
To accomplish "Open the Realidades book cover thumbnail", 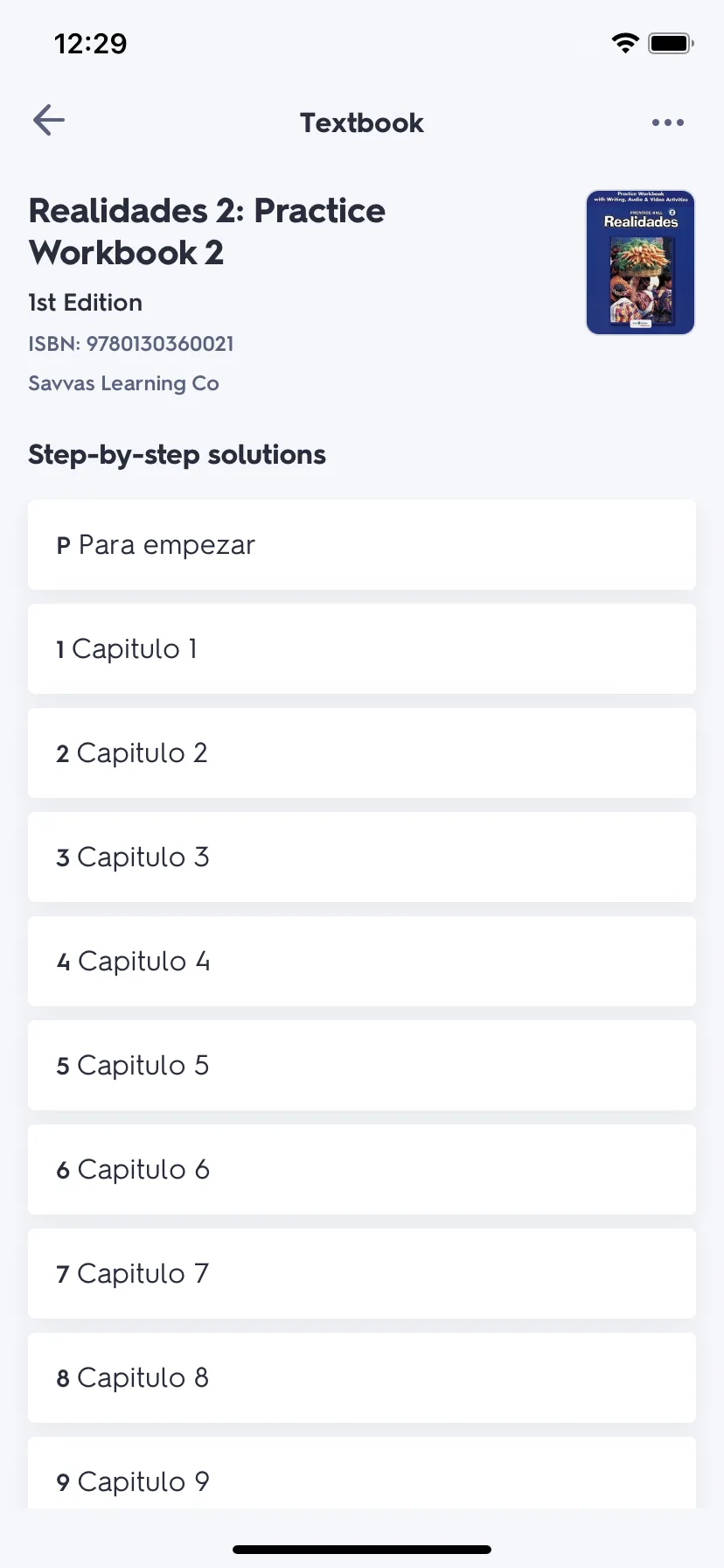I will point(640,262).
